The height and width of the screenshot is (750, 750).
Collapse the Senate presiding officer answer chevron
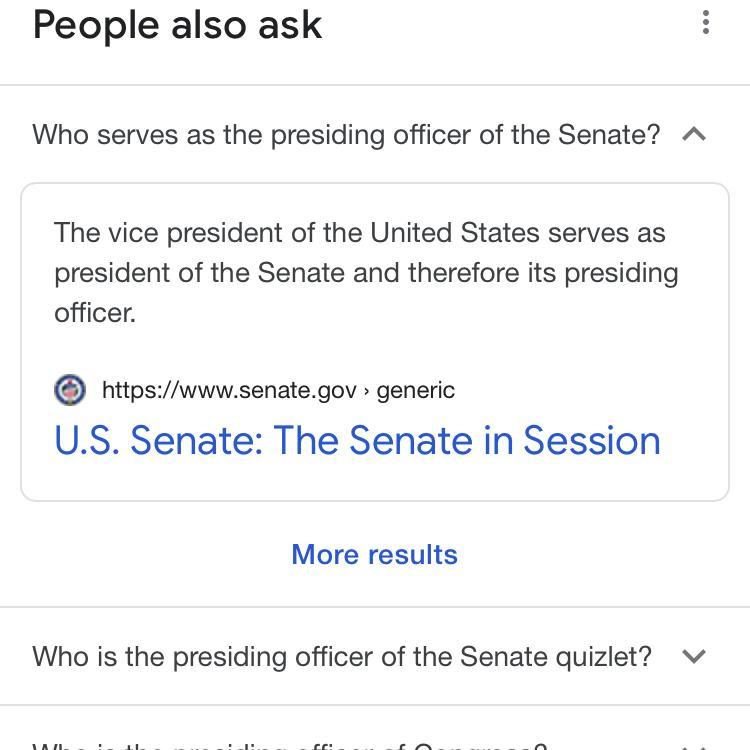point(694,134)
